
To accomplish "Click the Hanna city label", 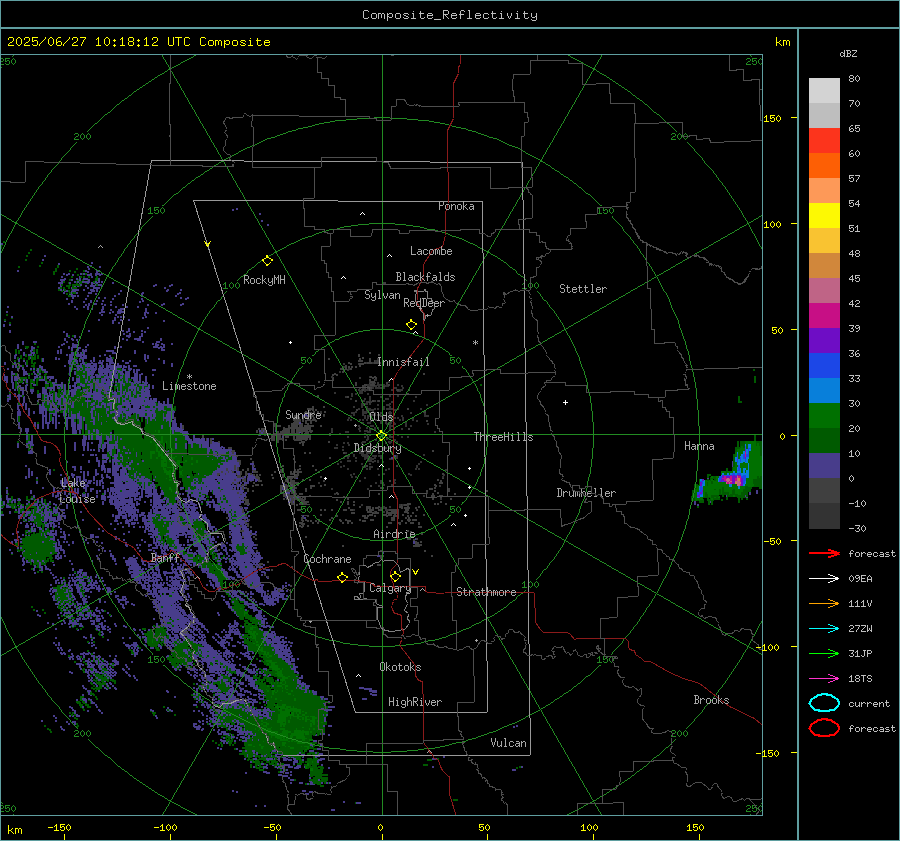I will point(699,446).
